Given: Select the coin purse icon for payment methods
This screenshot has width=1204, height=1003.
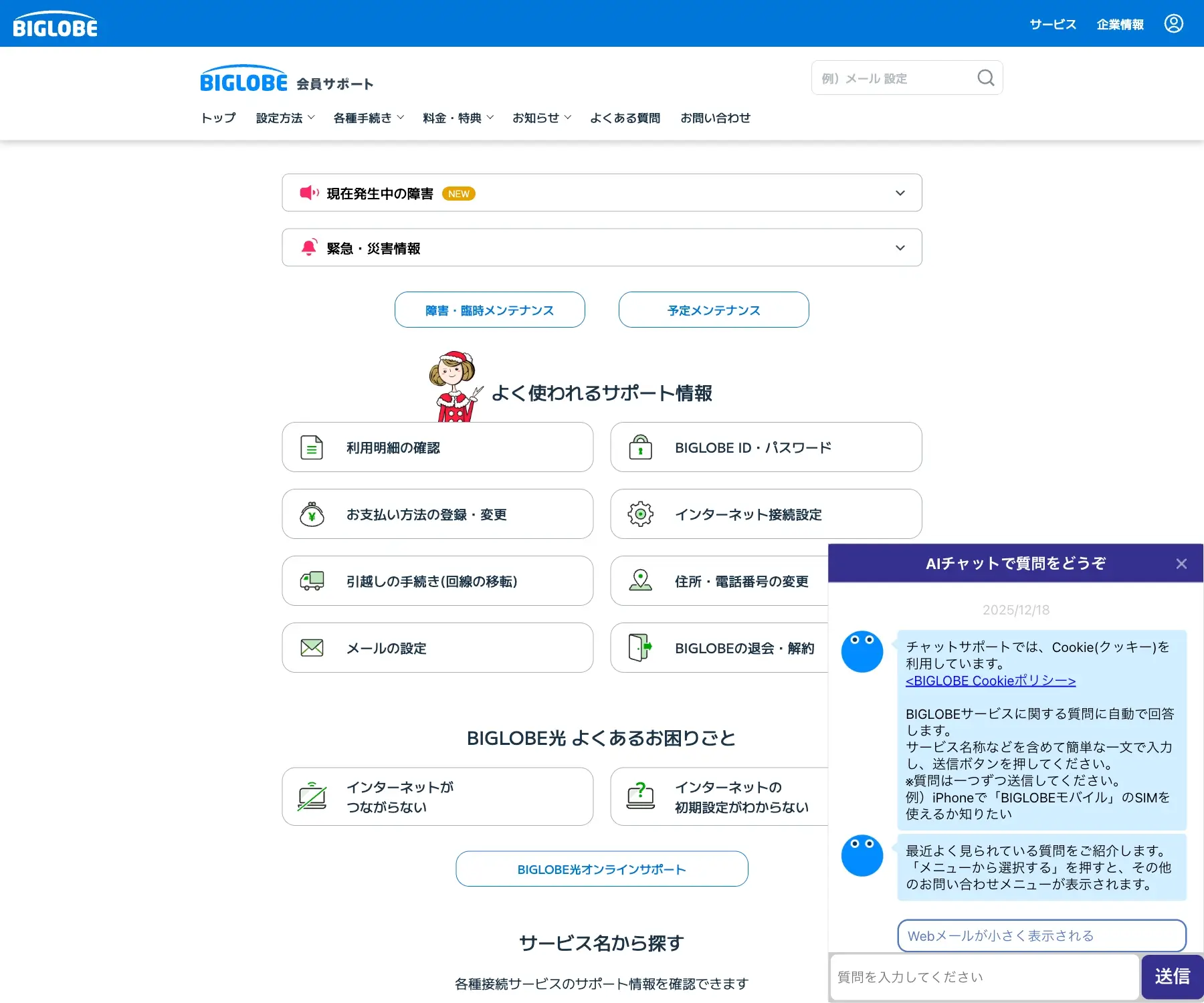Looking at the screenshot, I should tap(312, 514).
